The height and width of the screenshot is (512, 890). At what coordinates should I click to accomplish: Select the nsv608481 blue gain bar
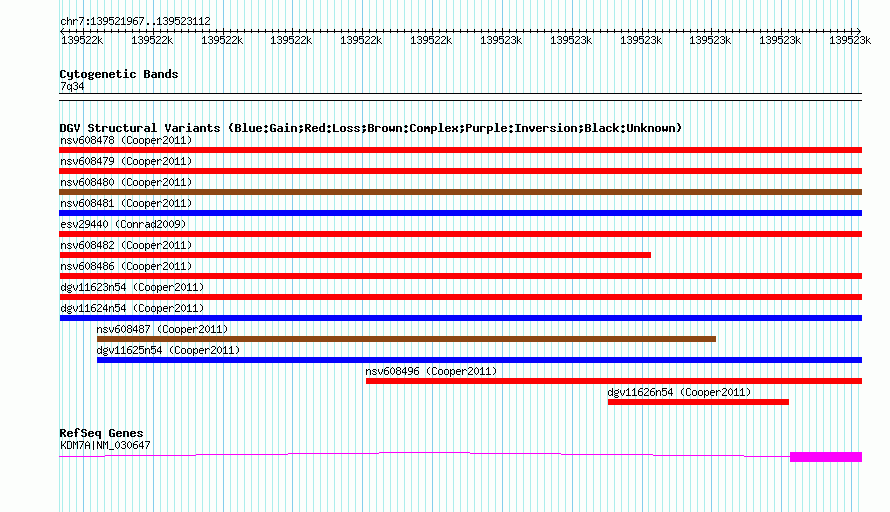pyautogui.click(x=460, y=213)
